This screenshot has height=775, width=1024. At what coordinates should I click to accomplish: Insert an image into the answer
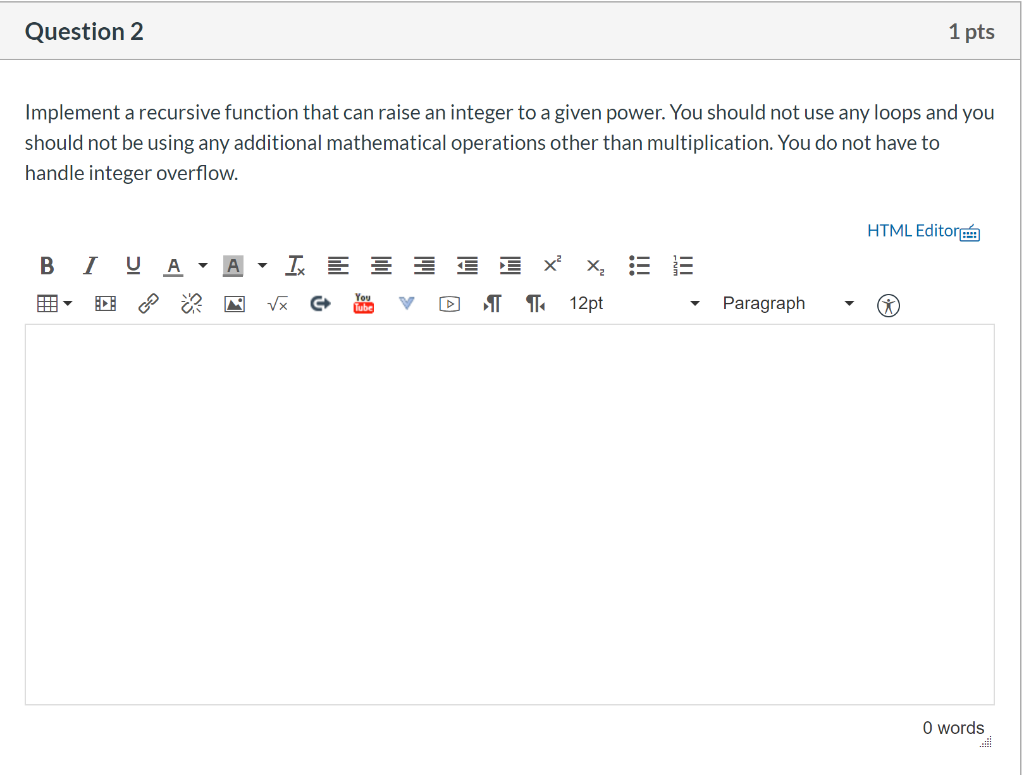234,303
